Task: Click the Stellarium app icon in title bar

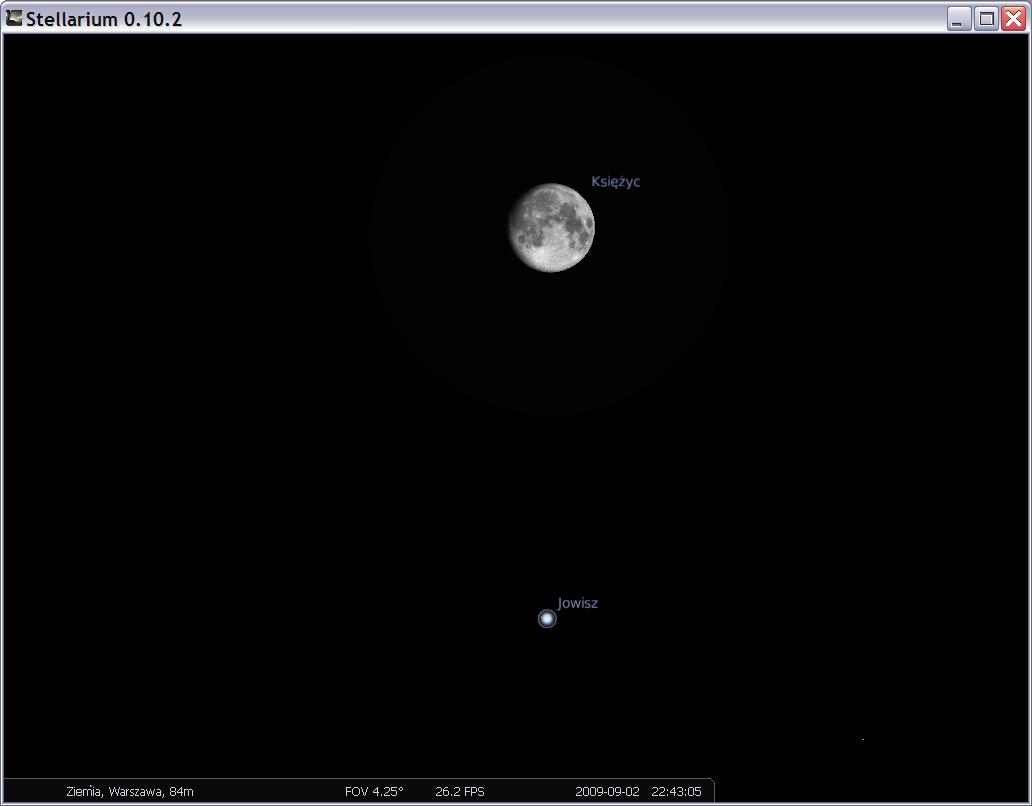Action: point(14,18)
